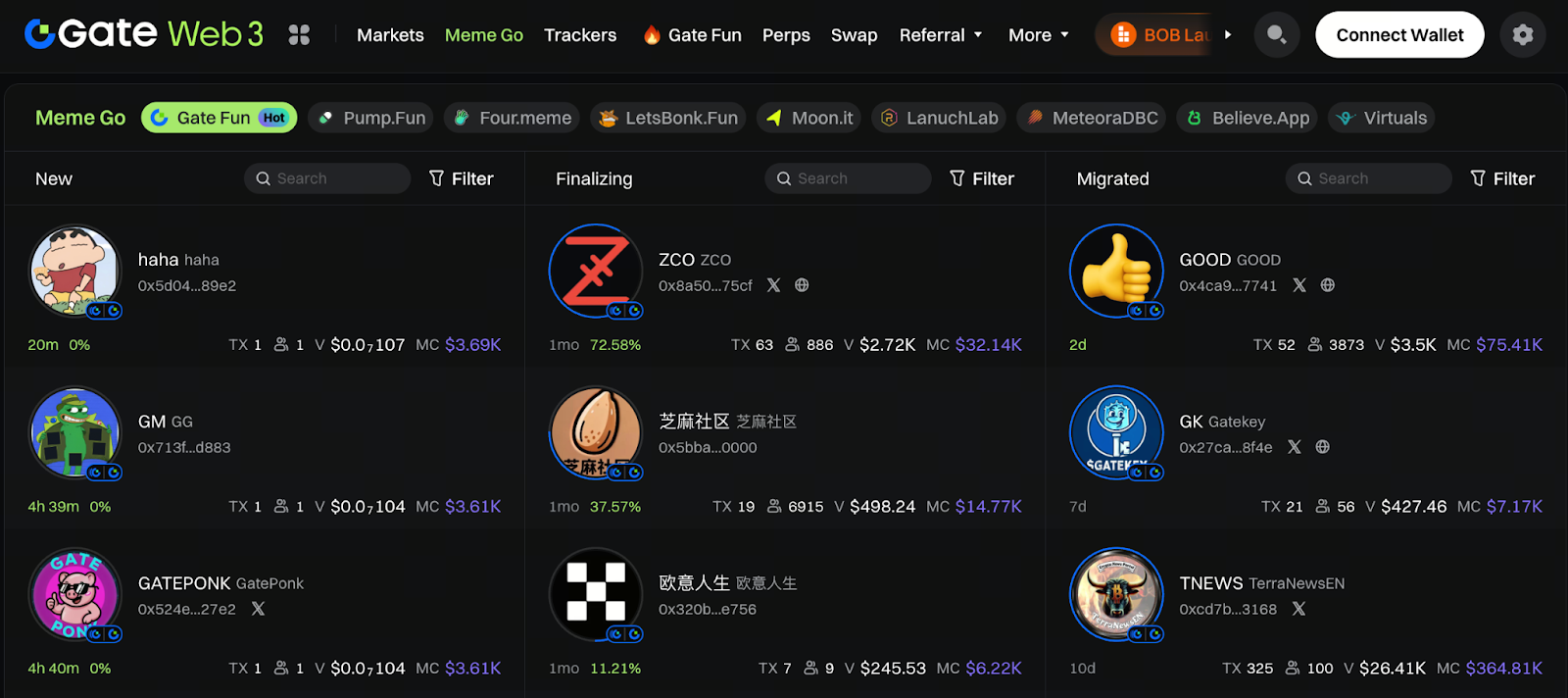Open the website globe icon for GOOD
The height and width of the screenshot is (698, 1568).
pos(1328,285)
